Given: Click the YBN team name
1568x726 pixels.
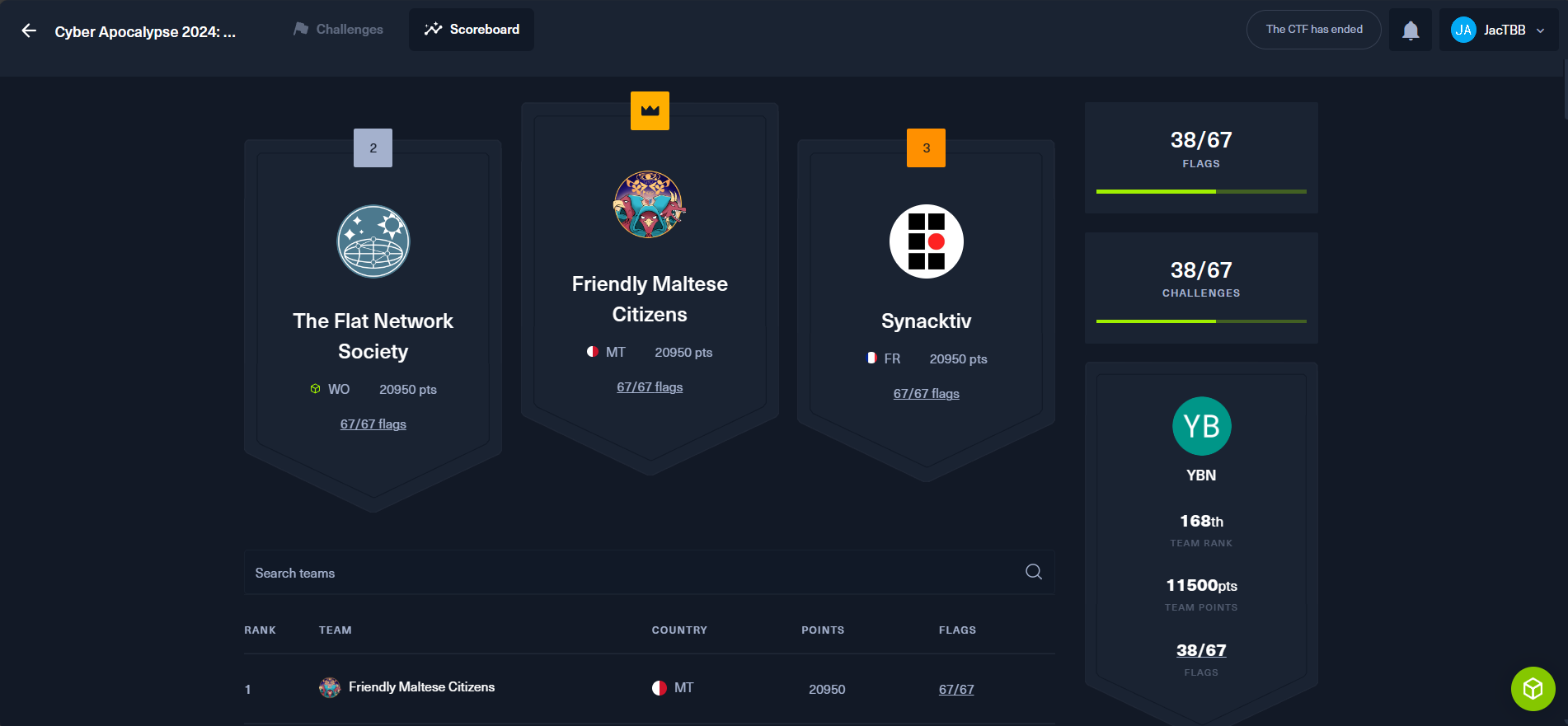Looking at the screenshot, I should pyautogui.click(x=1201, y=475).
